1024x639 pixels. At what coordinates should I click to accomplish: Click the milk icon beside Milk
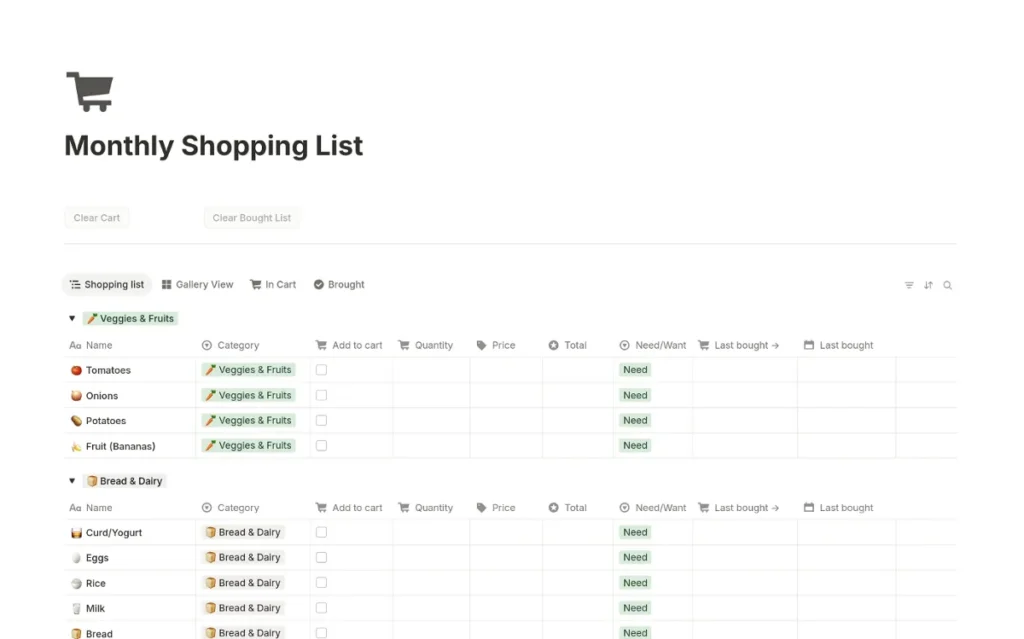pos(76,608)
